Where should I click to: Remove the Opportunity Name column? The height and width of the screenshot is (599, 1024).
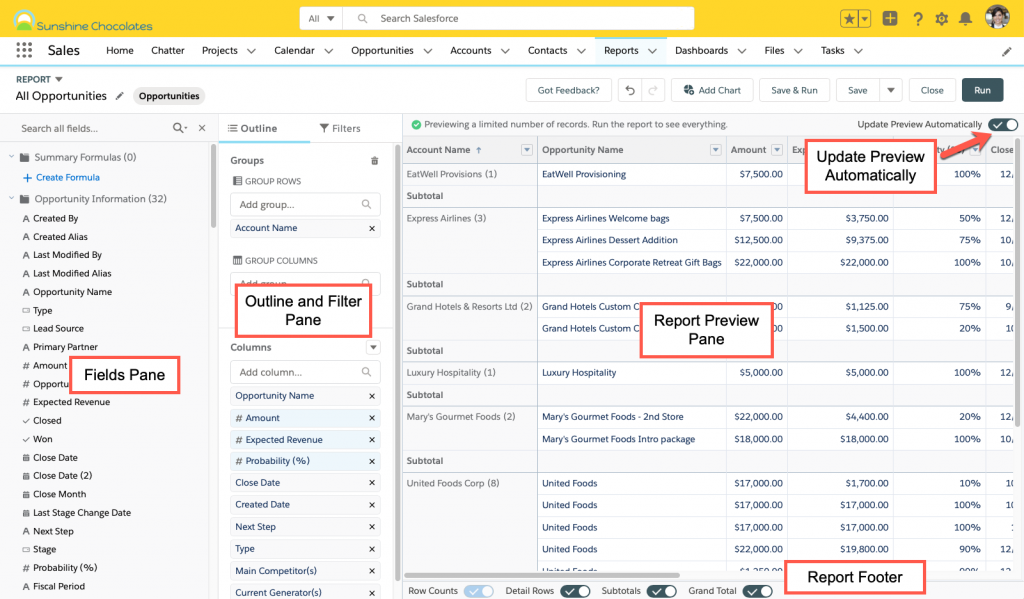click(372, 396)
